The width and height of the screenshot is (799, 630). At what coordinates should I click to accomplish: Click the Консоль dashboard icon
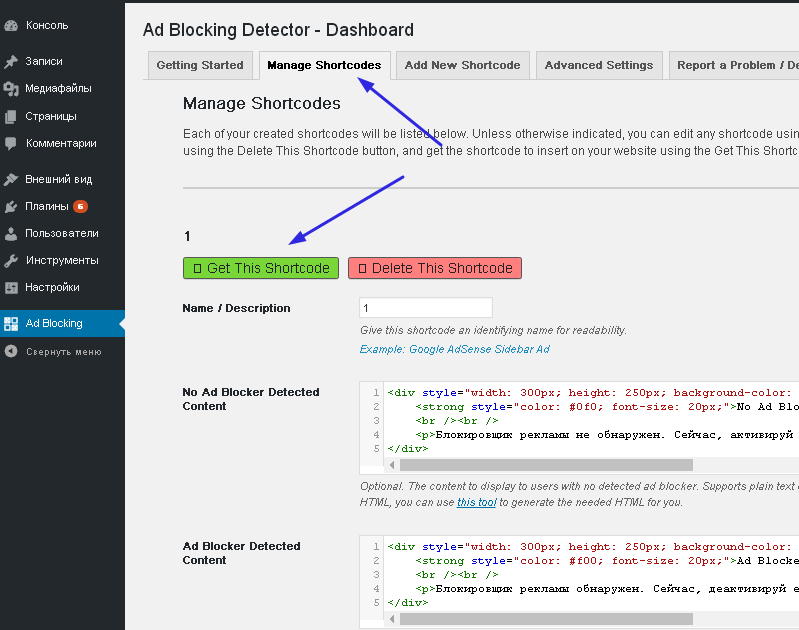(x=11, y=24)
